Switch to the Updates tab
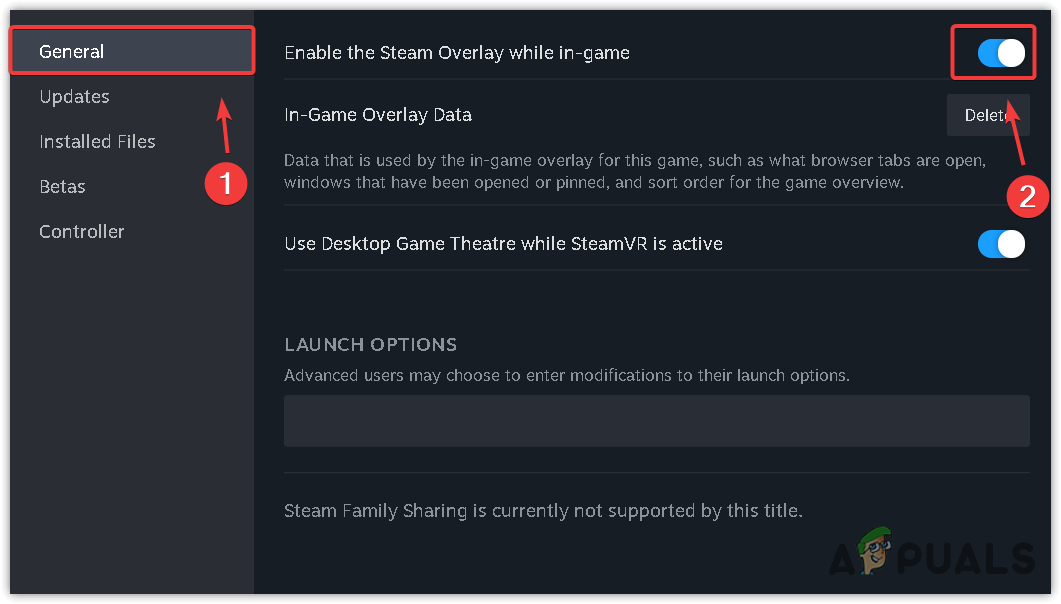1061x604 pixels. point(74,97)
